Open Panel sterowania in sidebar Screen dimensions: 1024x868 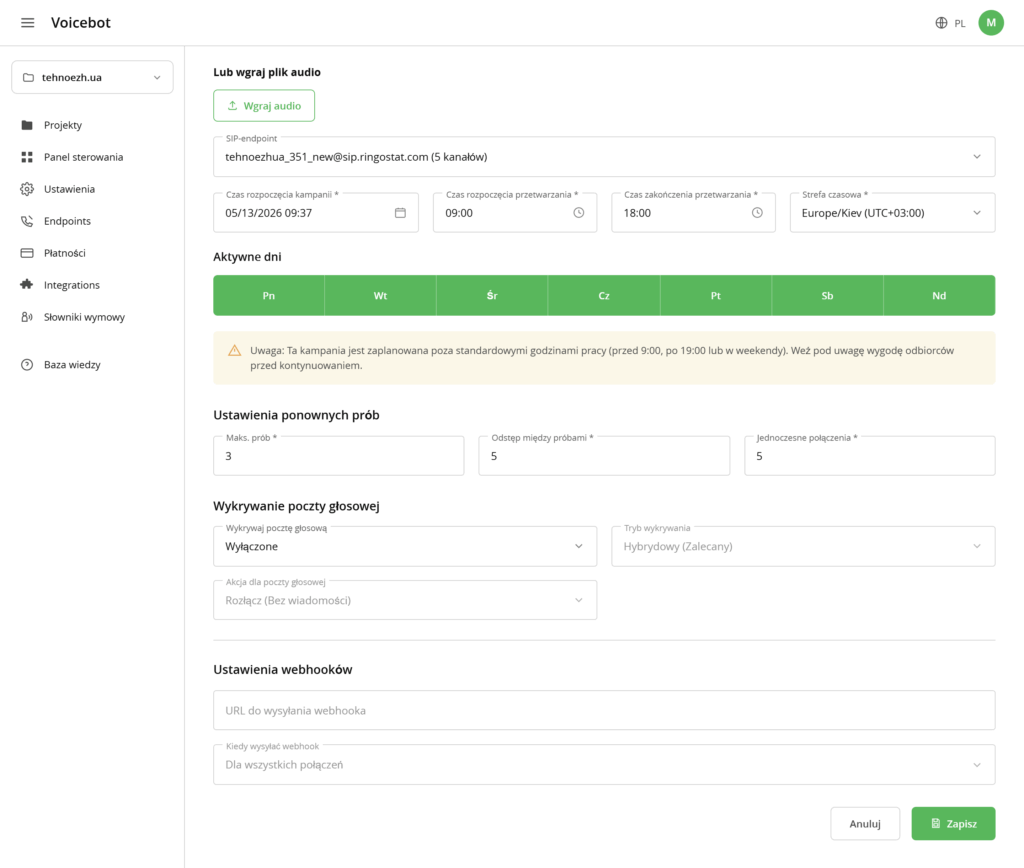coord(84,157)
